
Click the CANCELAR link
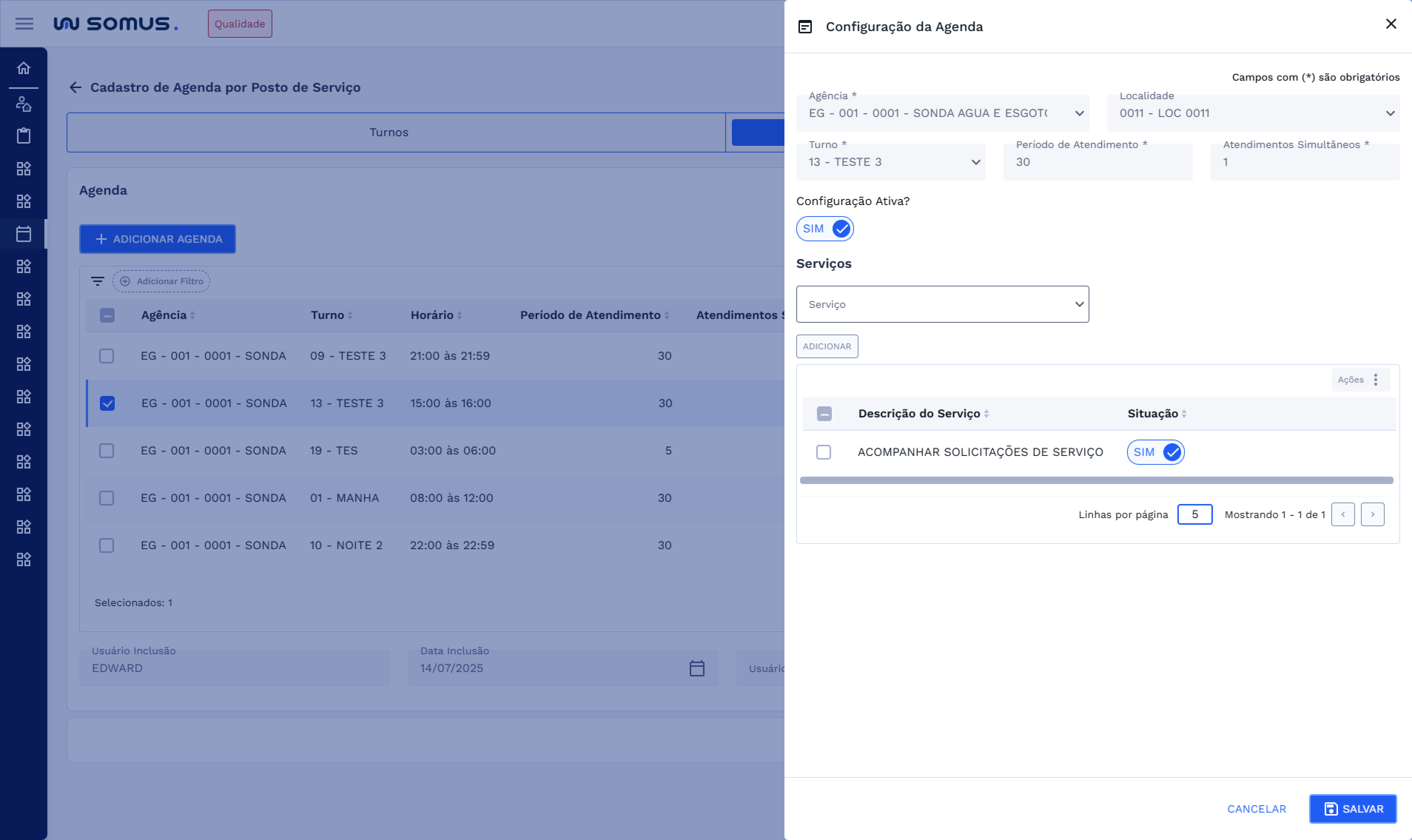click(x=1256, y=809)
